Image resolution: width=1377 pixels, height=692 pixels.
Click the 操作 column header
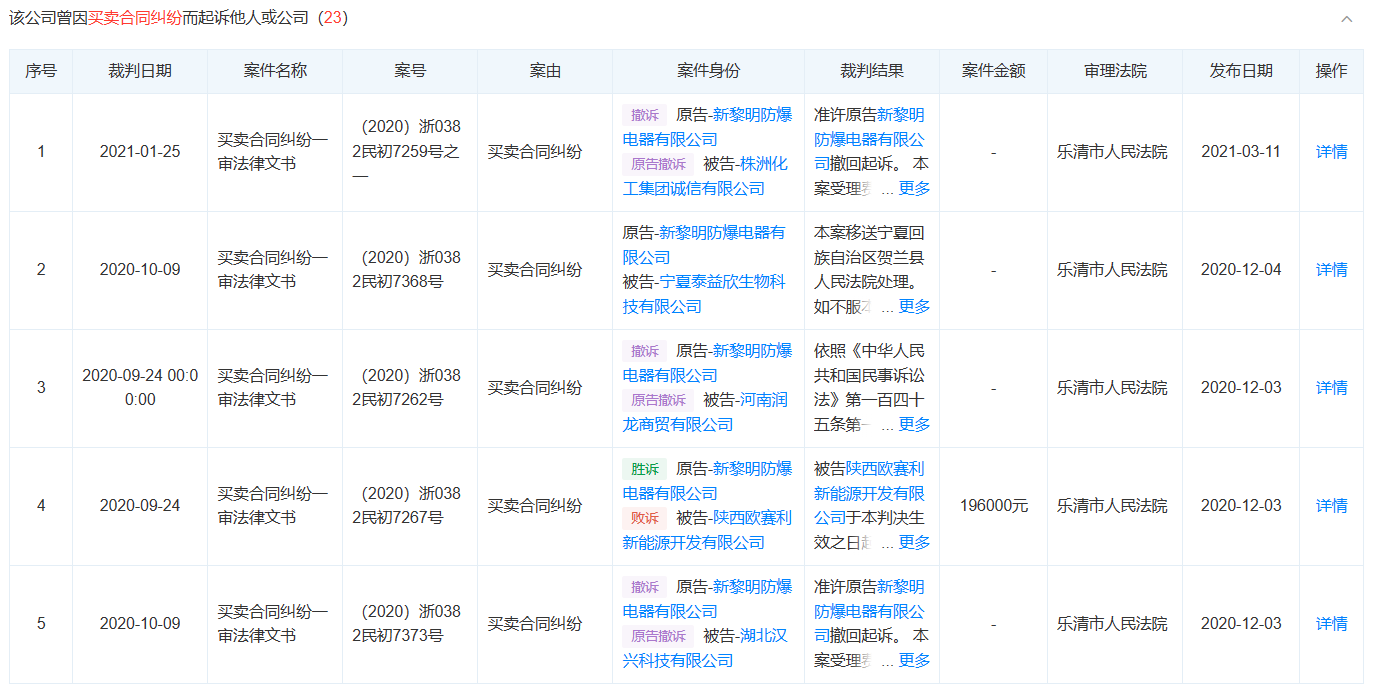1331,71
